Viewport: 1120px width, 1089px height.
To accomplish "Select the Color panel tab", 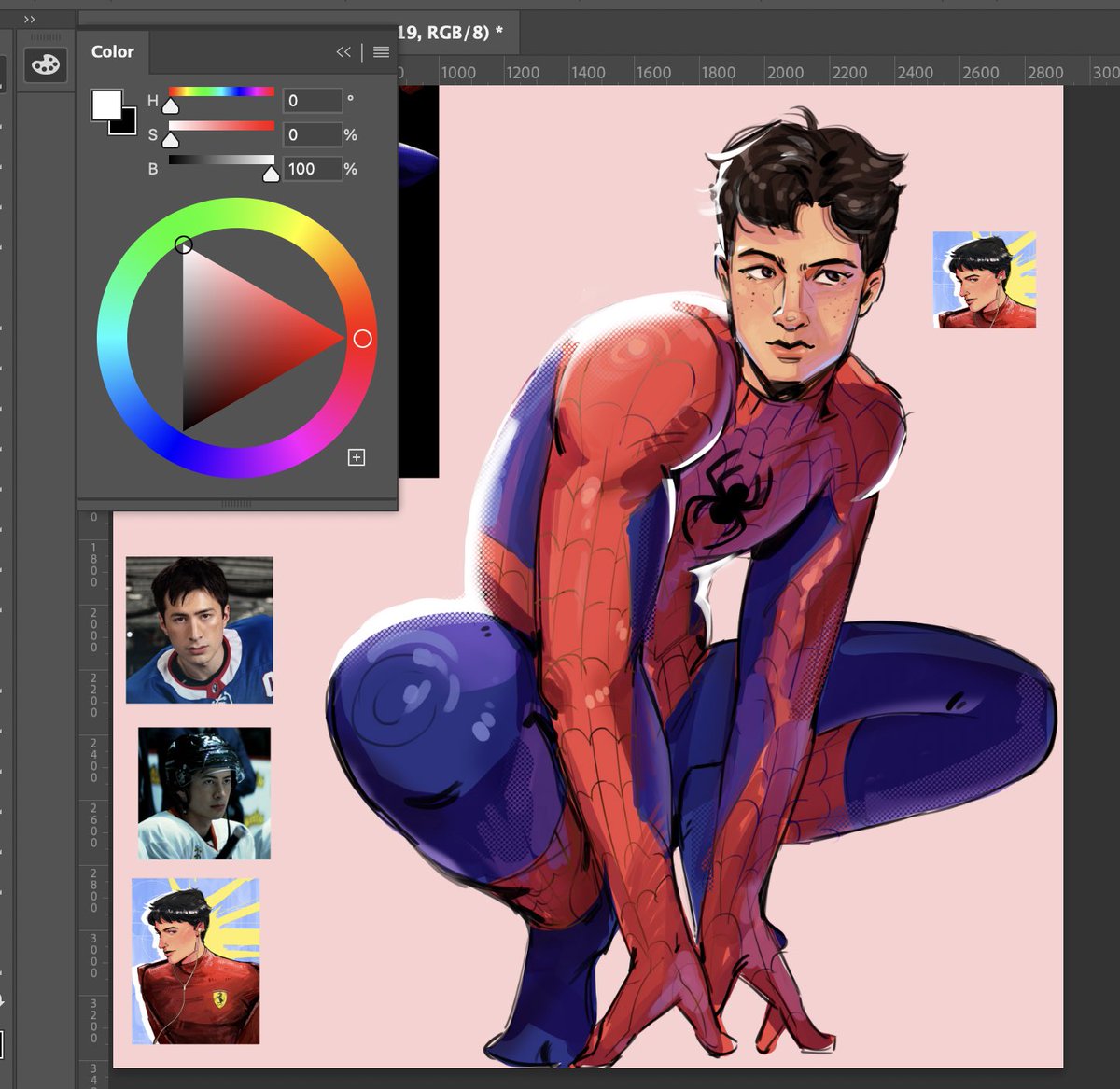I will (112, 51).
